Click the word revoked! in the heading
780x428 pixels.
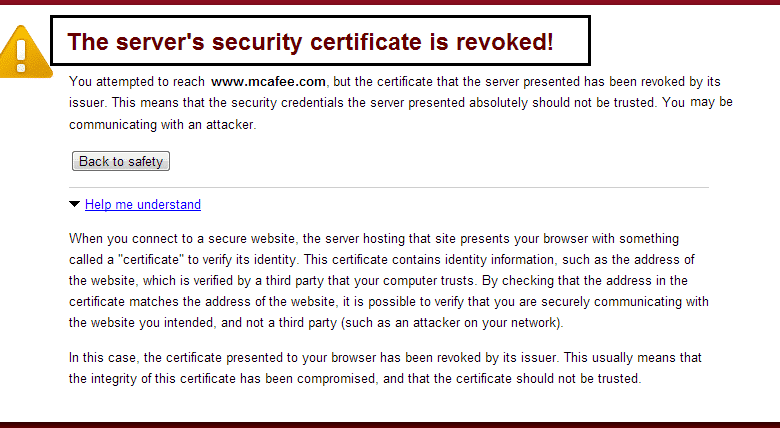[504, 42]
